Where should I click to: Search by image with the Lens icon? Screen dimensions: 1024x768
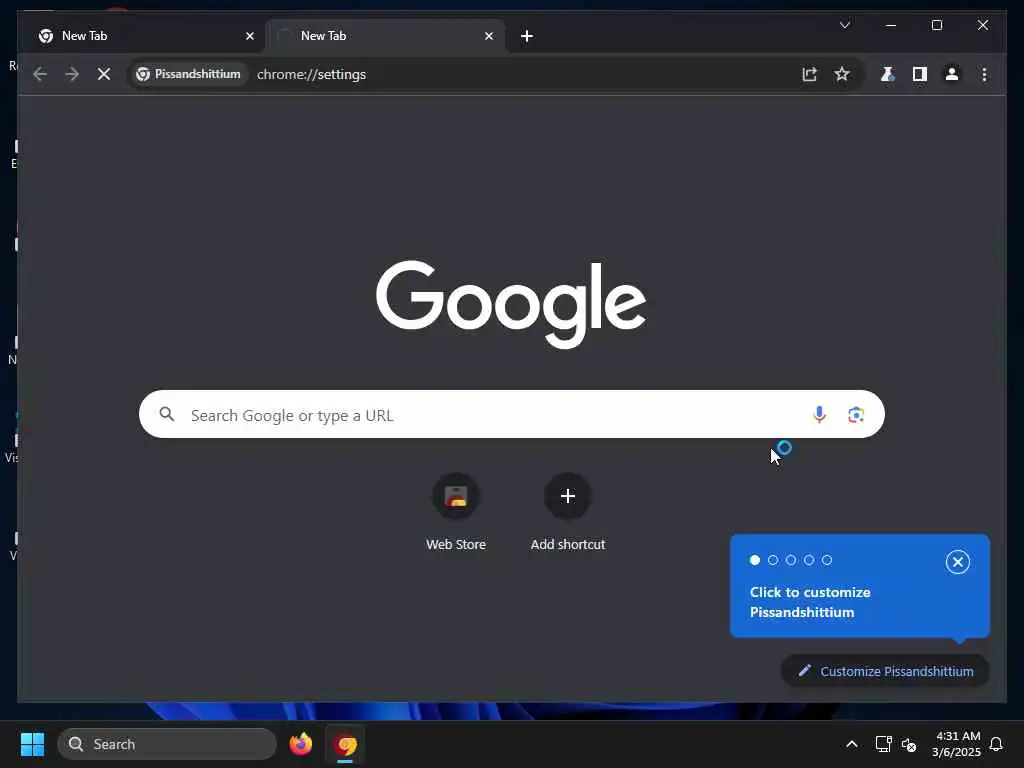click(856, 415)
